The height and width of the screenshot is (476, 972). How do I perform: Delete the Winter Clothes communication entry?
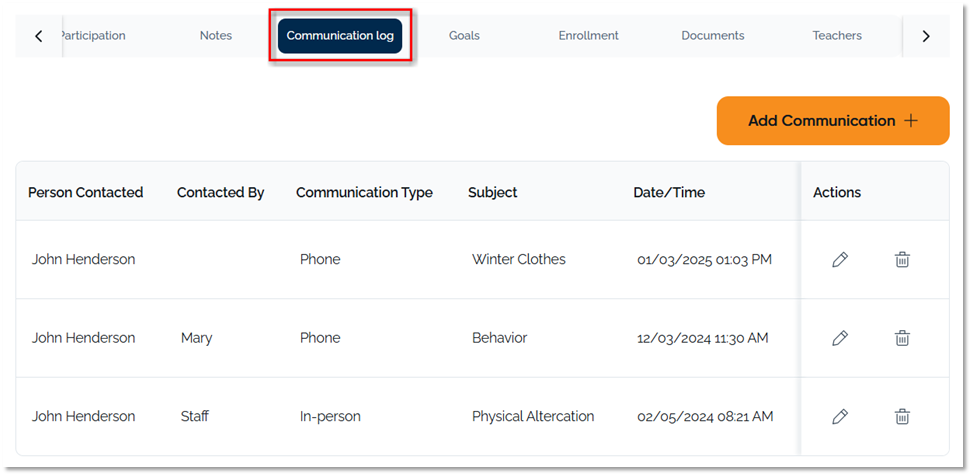pos(902,260)
